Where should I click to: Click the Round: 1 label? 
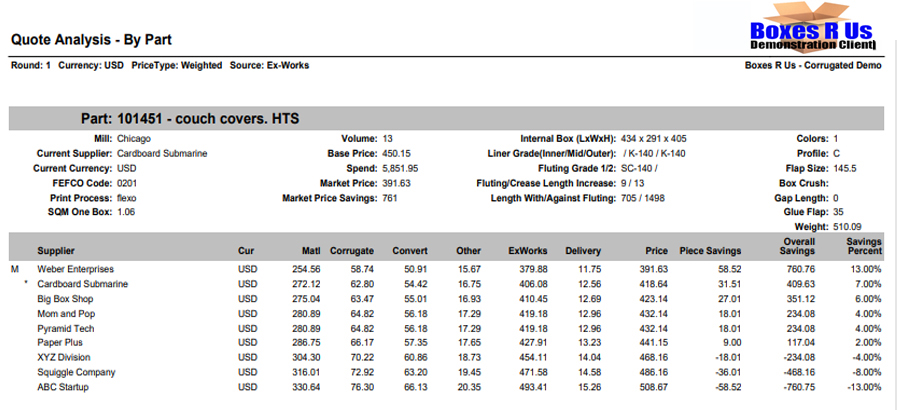(31, 65)
